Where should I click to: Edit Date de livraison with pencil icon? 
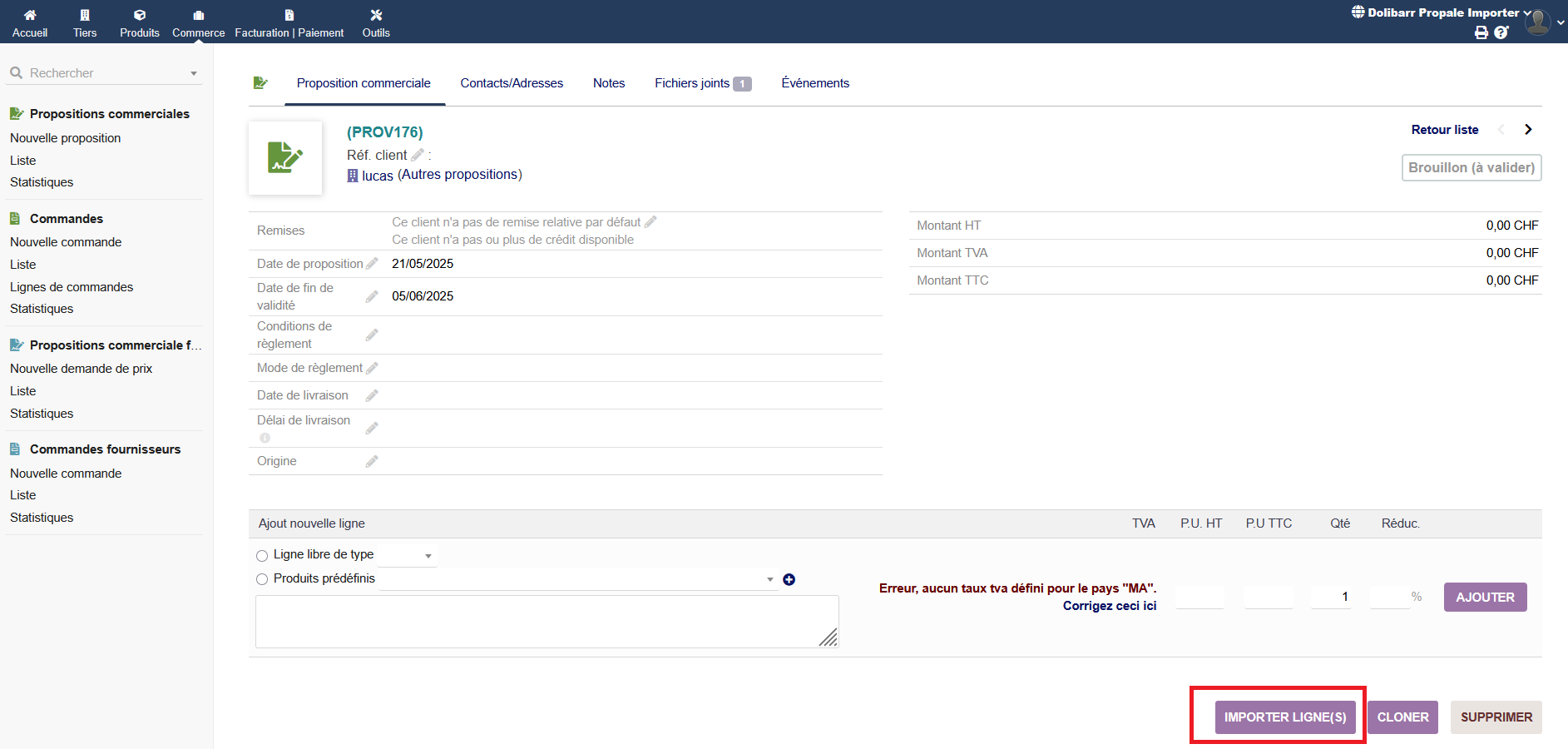[x=372, y=395]
